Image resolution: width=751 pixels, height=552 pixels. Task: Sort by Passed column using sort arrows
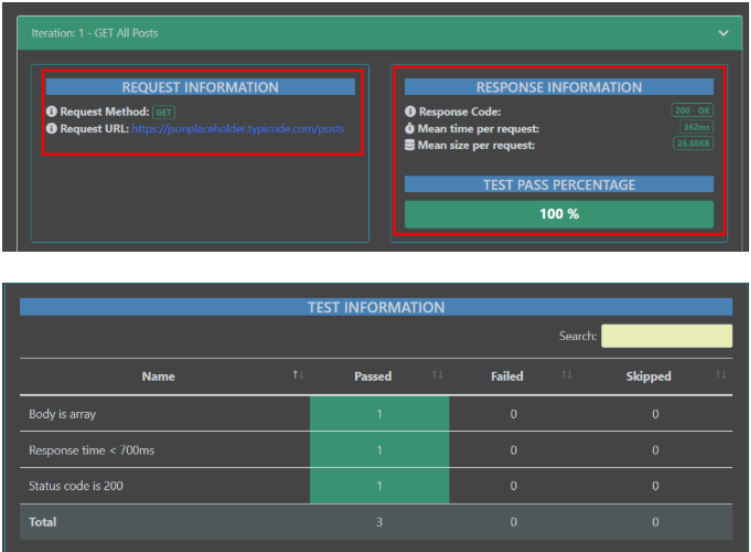[x=436, y=375]
